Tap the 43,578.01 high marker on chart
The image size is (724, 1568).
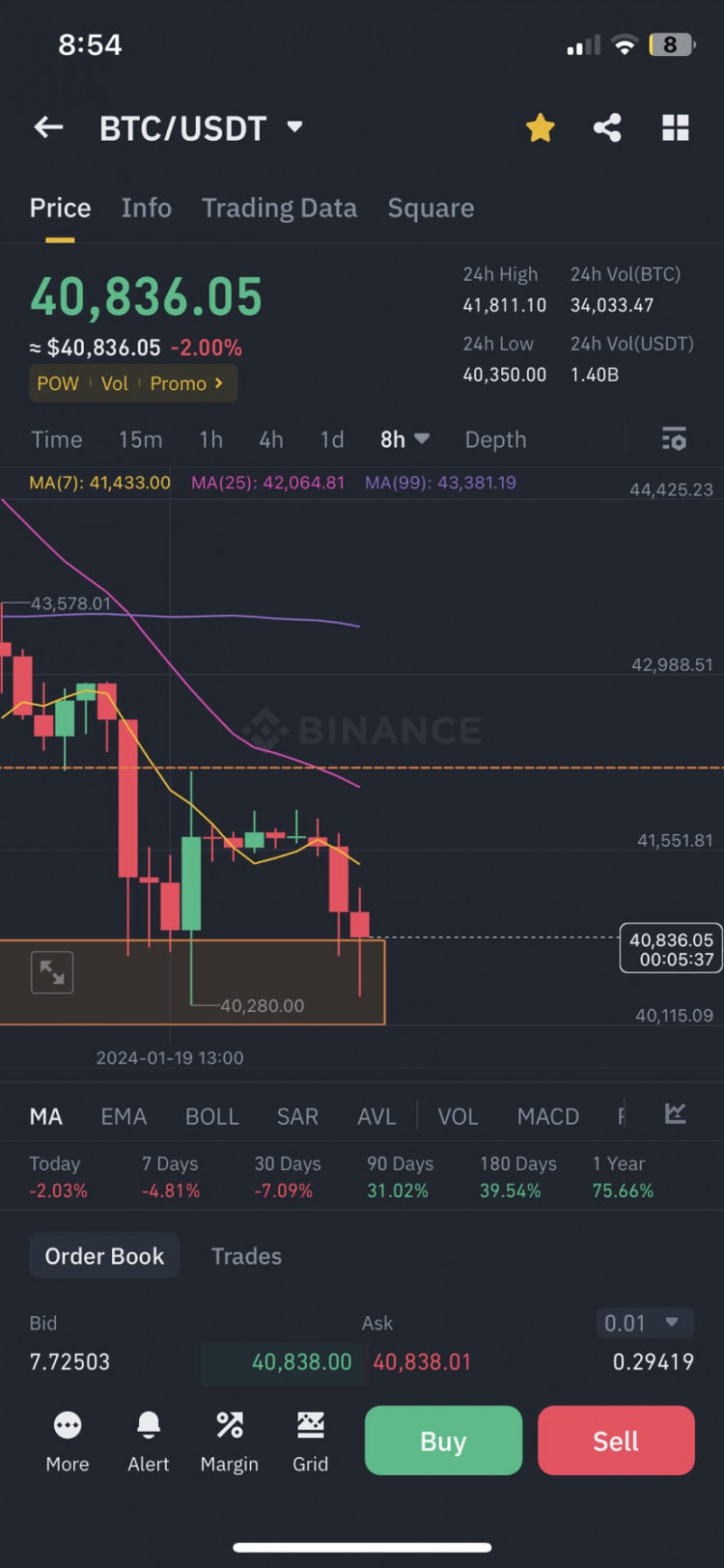pyautogui.click(x=70, y=603)
